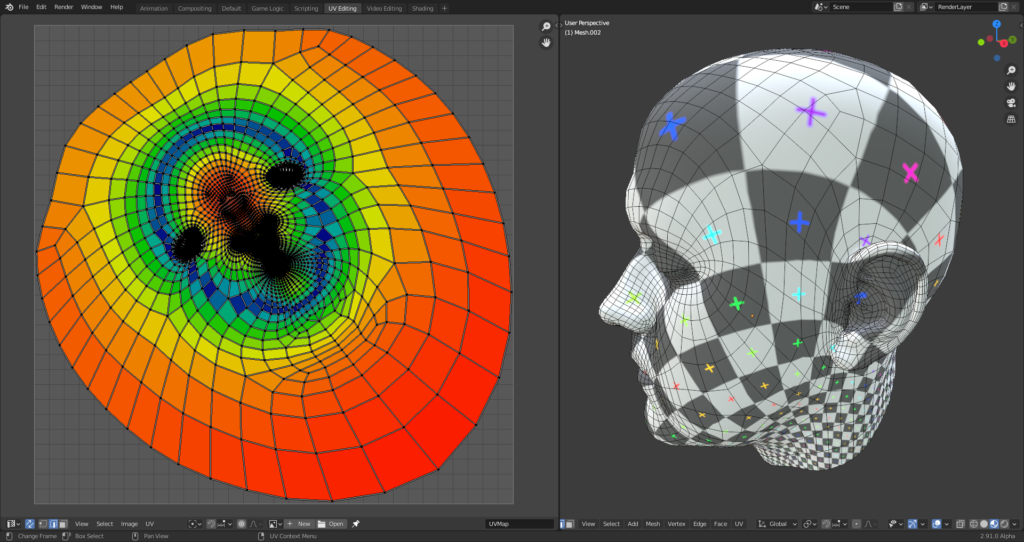Click new scene copy icon beside Scene
The height and width of the screenshot is (542, 1024).
click(898, 7)
